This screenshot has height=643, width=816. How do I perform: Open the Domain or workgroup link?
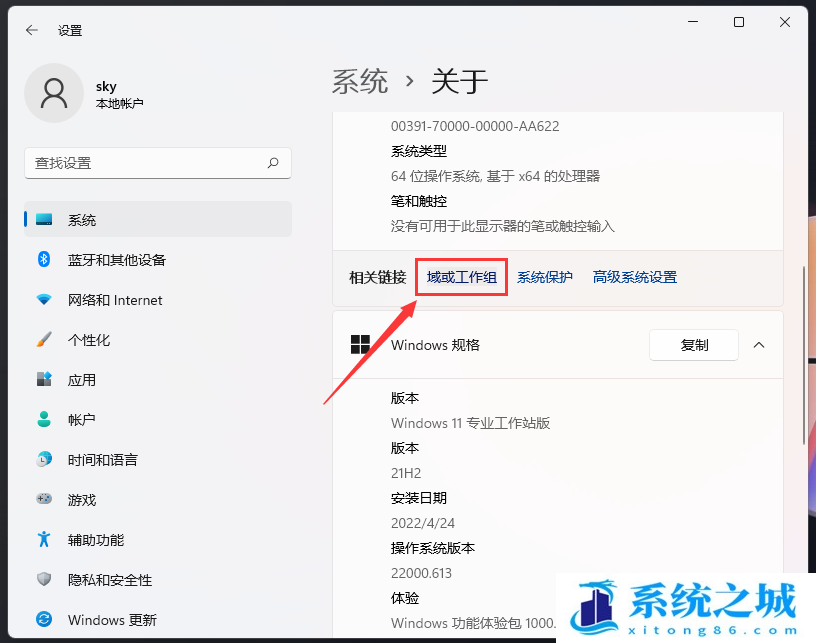tap(461, 277)
